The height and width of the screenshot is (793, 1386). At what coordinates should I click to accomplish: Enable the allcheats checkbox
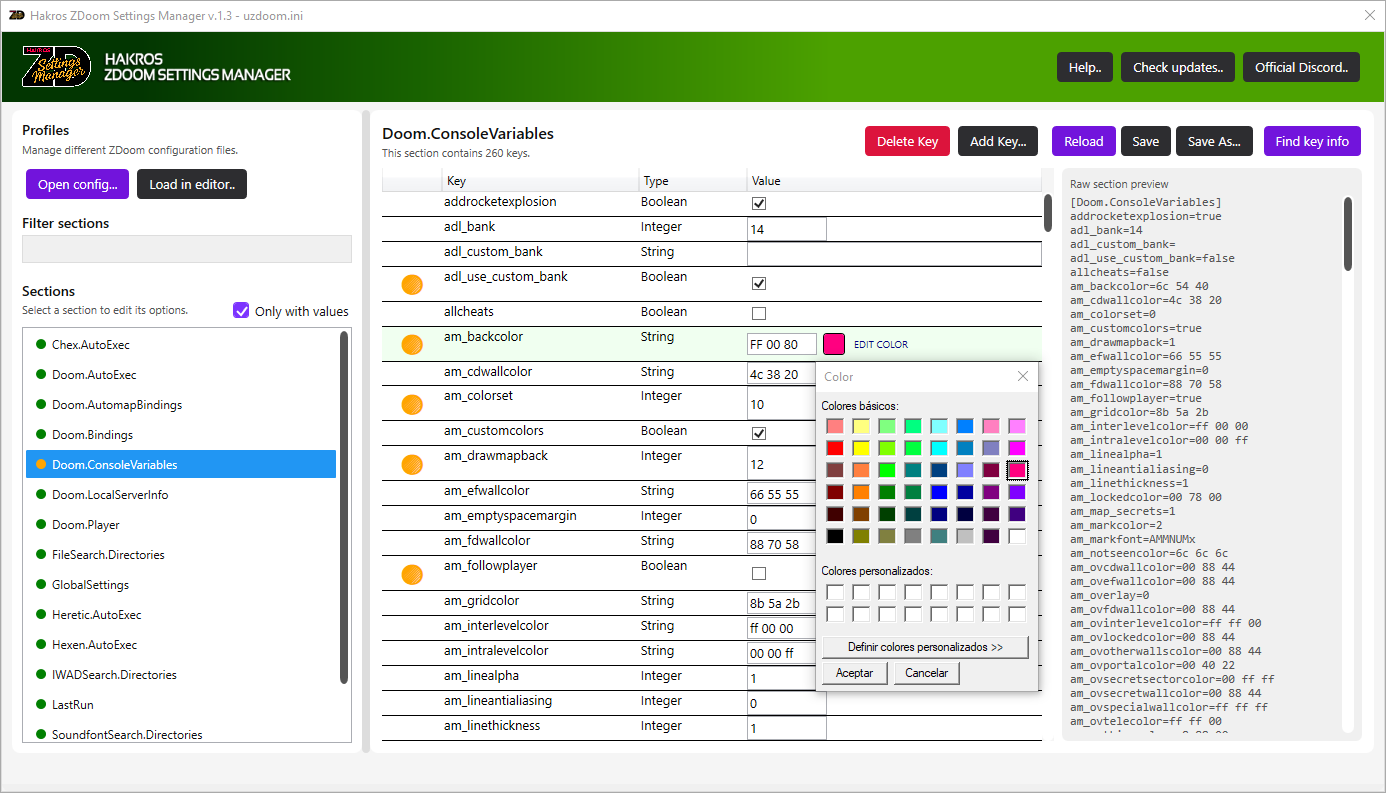pyautogui.click(x=759, y=313)
